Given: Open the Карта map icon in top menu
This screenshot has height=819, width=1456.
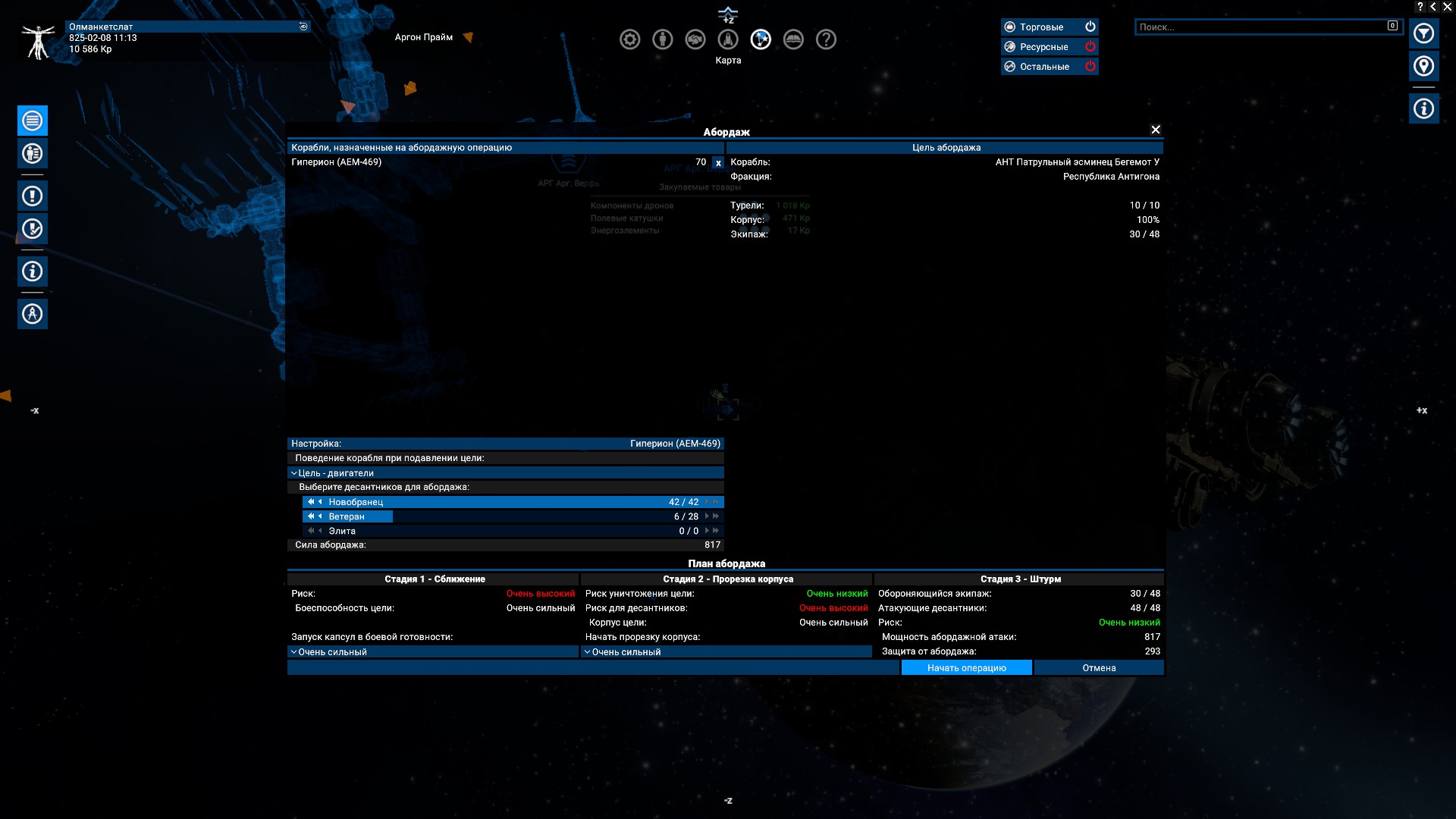Looking at the screenshot, I should (761, 39).
